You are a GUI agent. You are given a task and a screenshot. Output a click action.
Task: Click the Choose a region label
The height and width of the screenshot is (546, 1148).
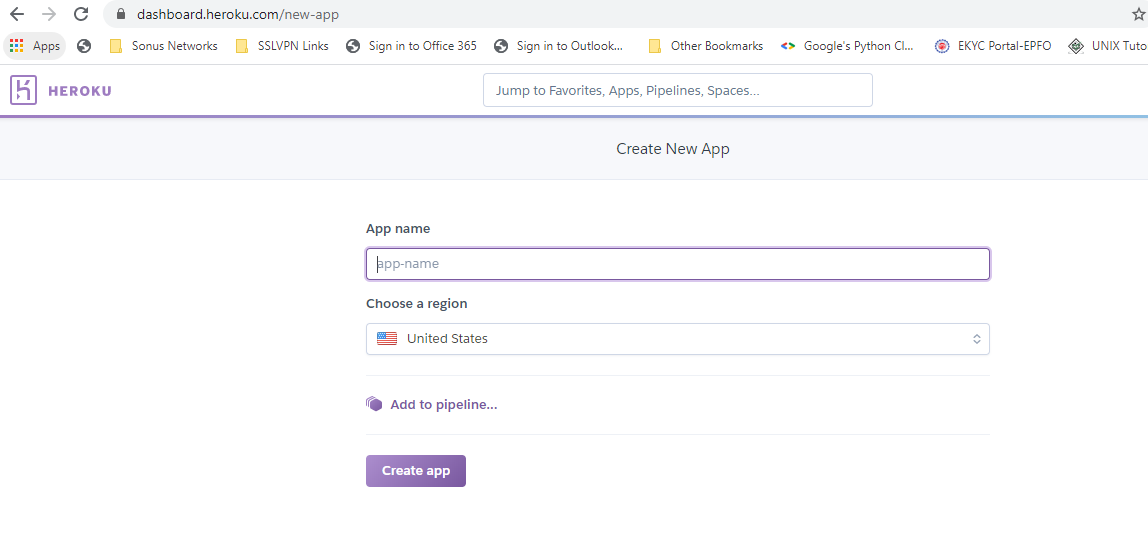(x=417, y=304)
